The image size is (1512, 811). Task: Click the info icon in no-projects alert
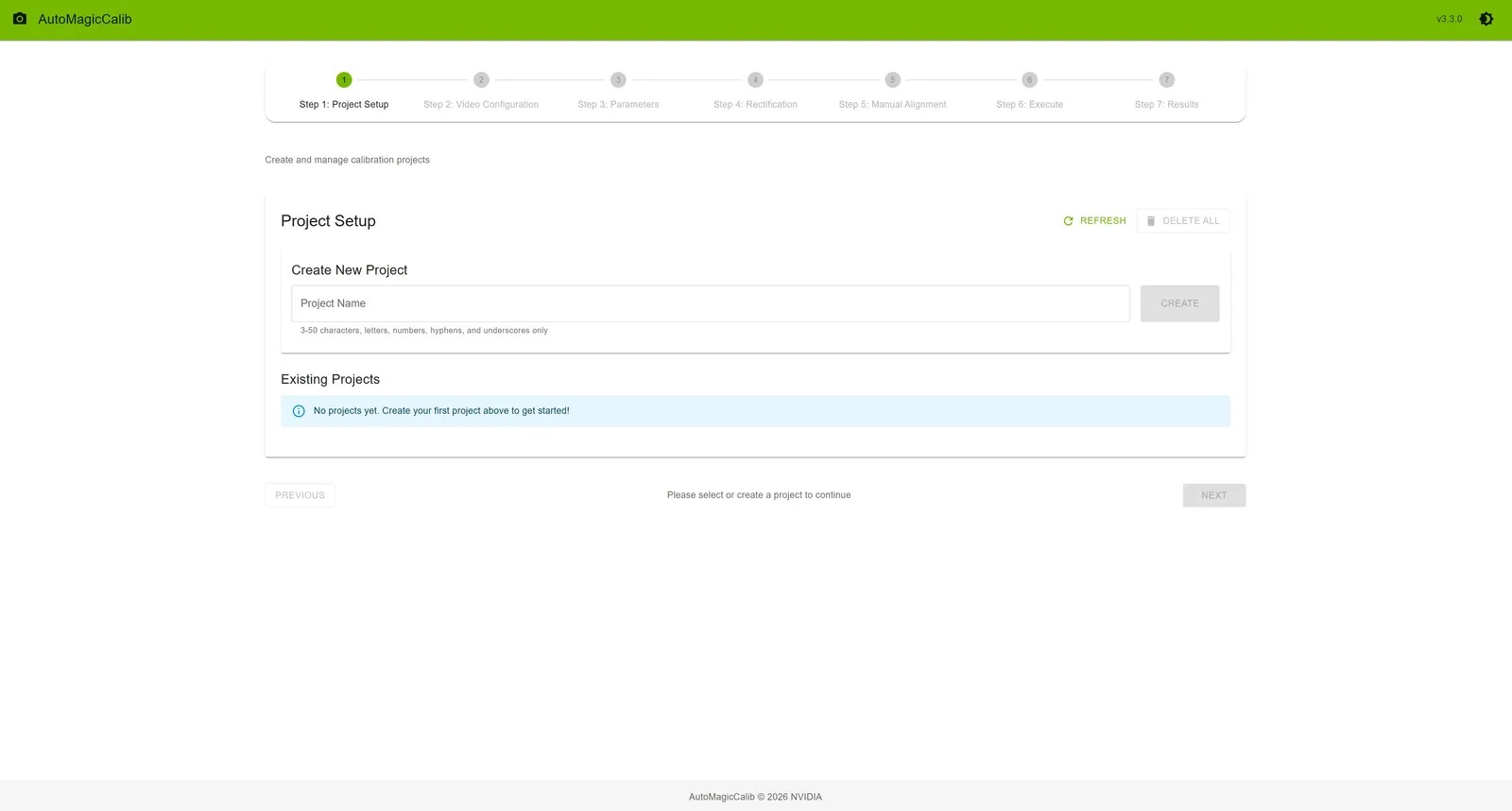click(299, 411)
